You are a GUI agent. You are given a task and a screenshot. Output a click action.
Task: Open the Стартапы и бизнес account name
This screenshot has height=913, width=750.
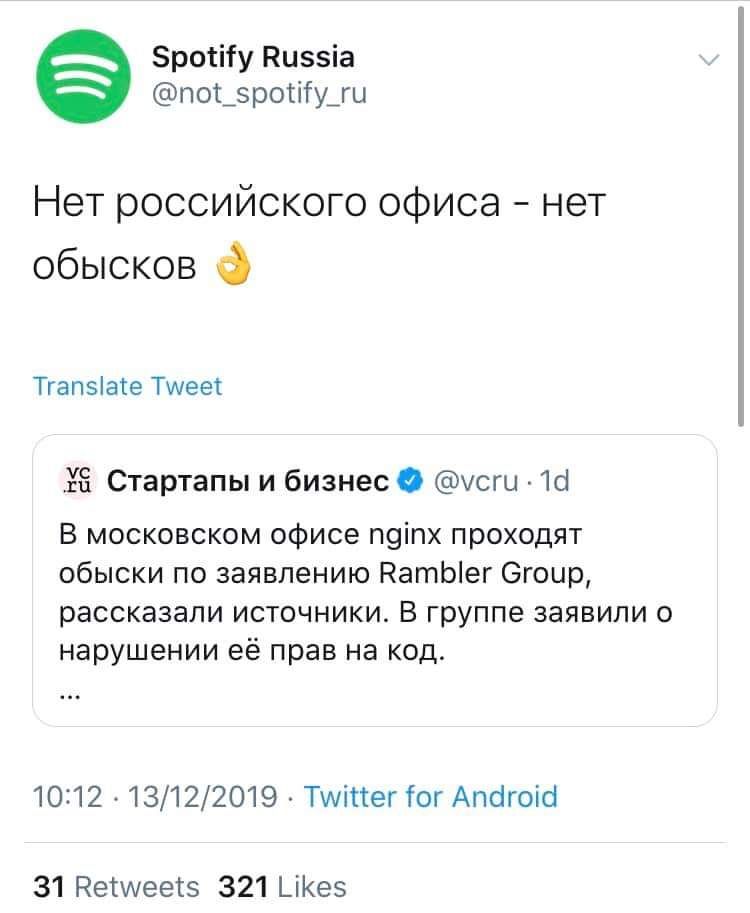[247, 483]
